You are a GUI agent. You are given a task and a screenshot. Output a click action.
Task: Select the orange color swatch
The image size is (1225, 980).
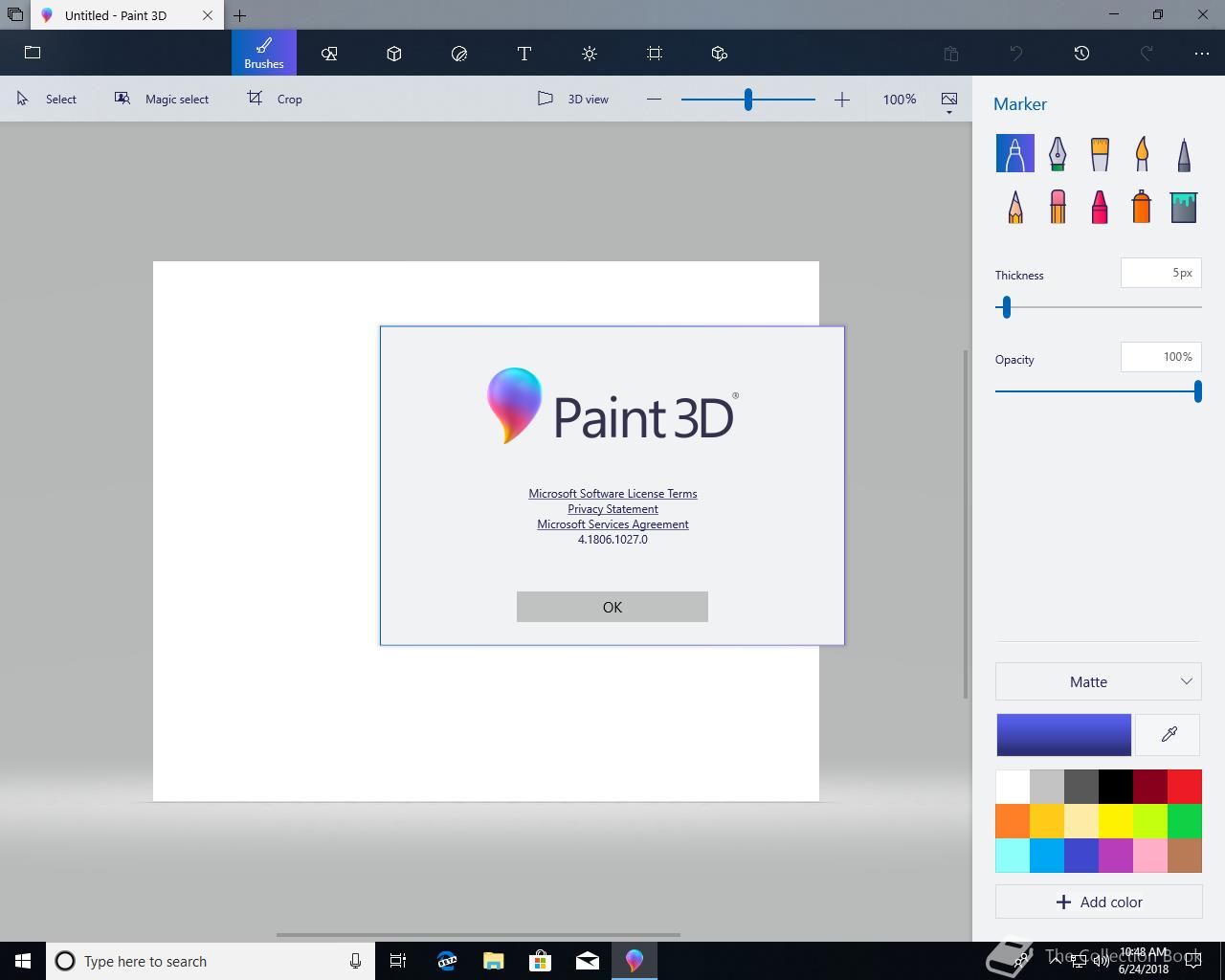click(1013, 821)
